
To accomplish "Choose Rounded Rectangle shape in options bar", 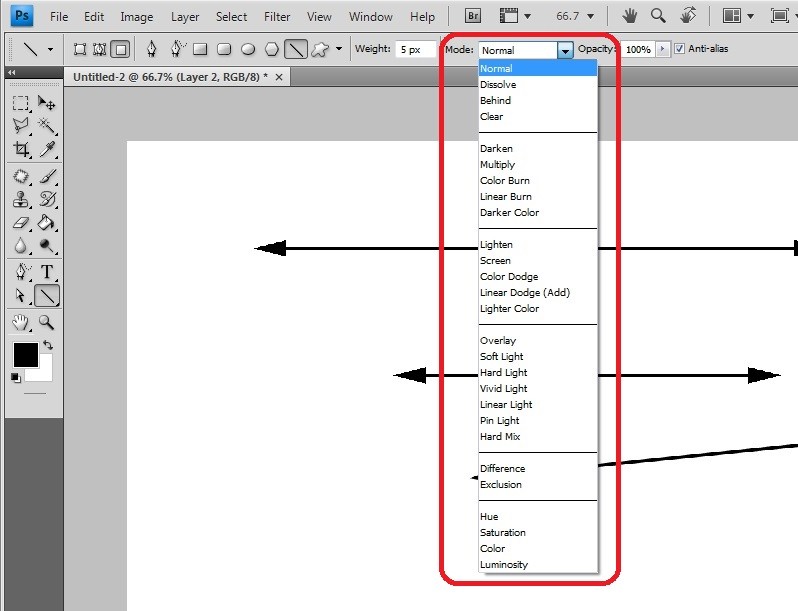I will [224, 49].
